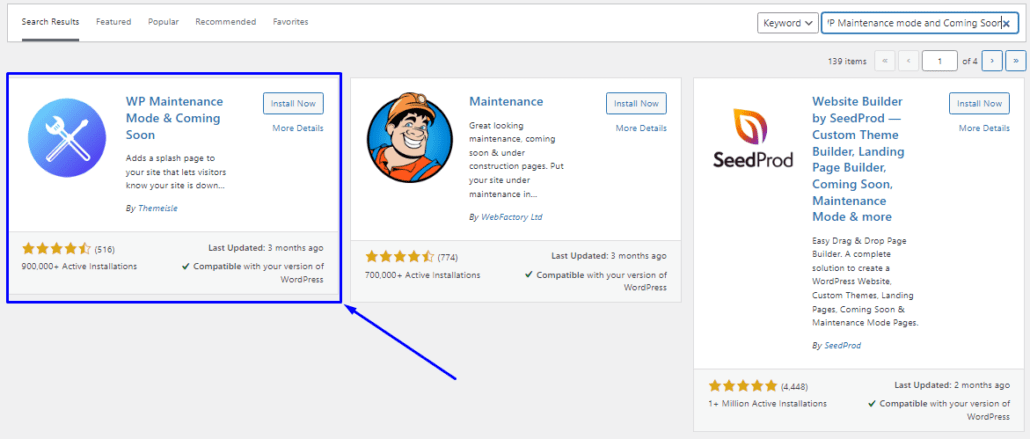Click the SeedProd compatibility checkmark
1030x439 pixels.
pos(872,404)
